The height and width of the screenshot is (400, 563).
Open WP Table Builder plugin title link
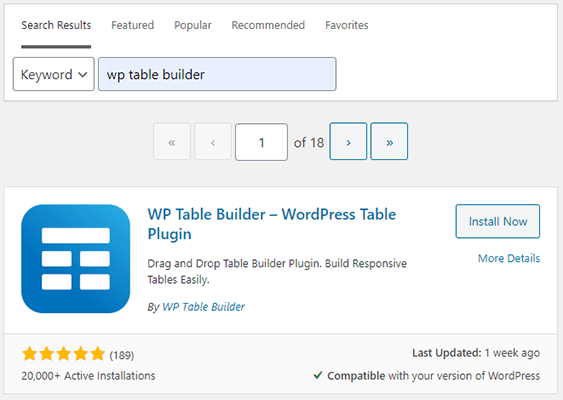click(272, 224)
